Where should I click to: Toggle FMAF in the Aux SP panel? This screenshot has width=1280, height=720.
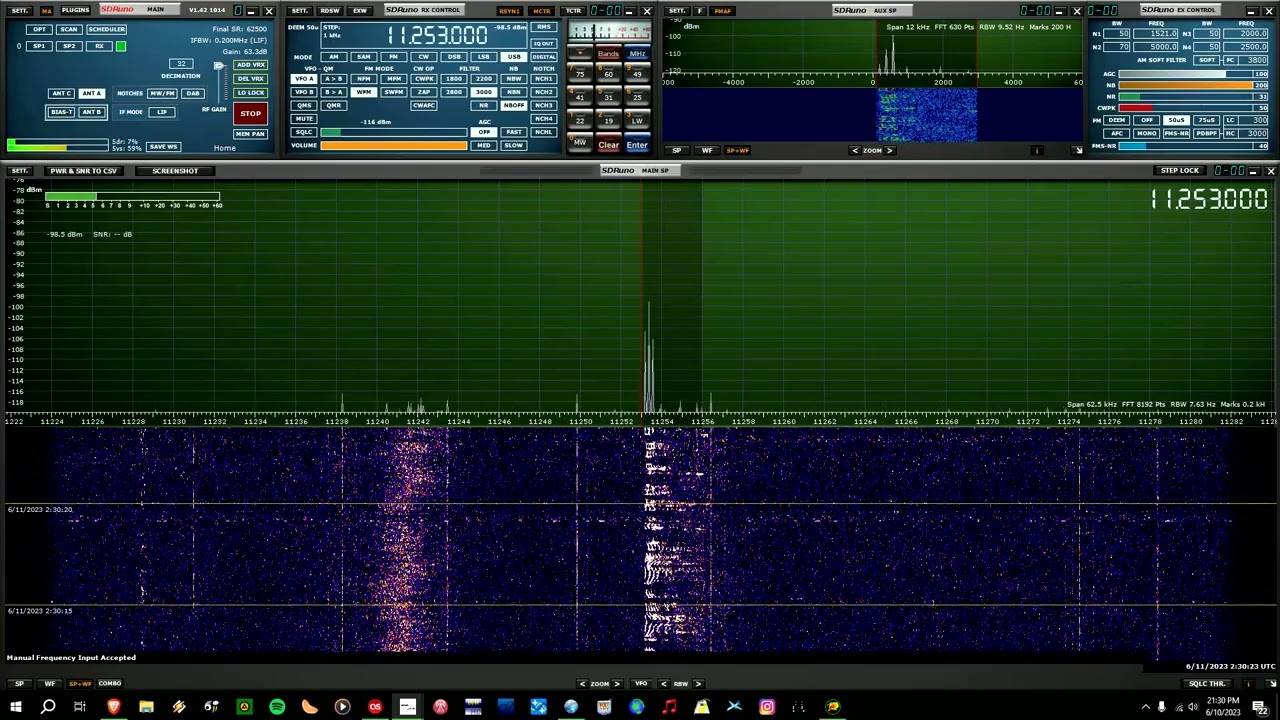point(722,10)
